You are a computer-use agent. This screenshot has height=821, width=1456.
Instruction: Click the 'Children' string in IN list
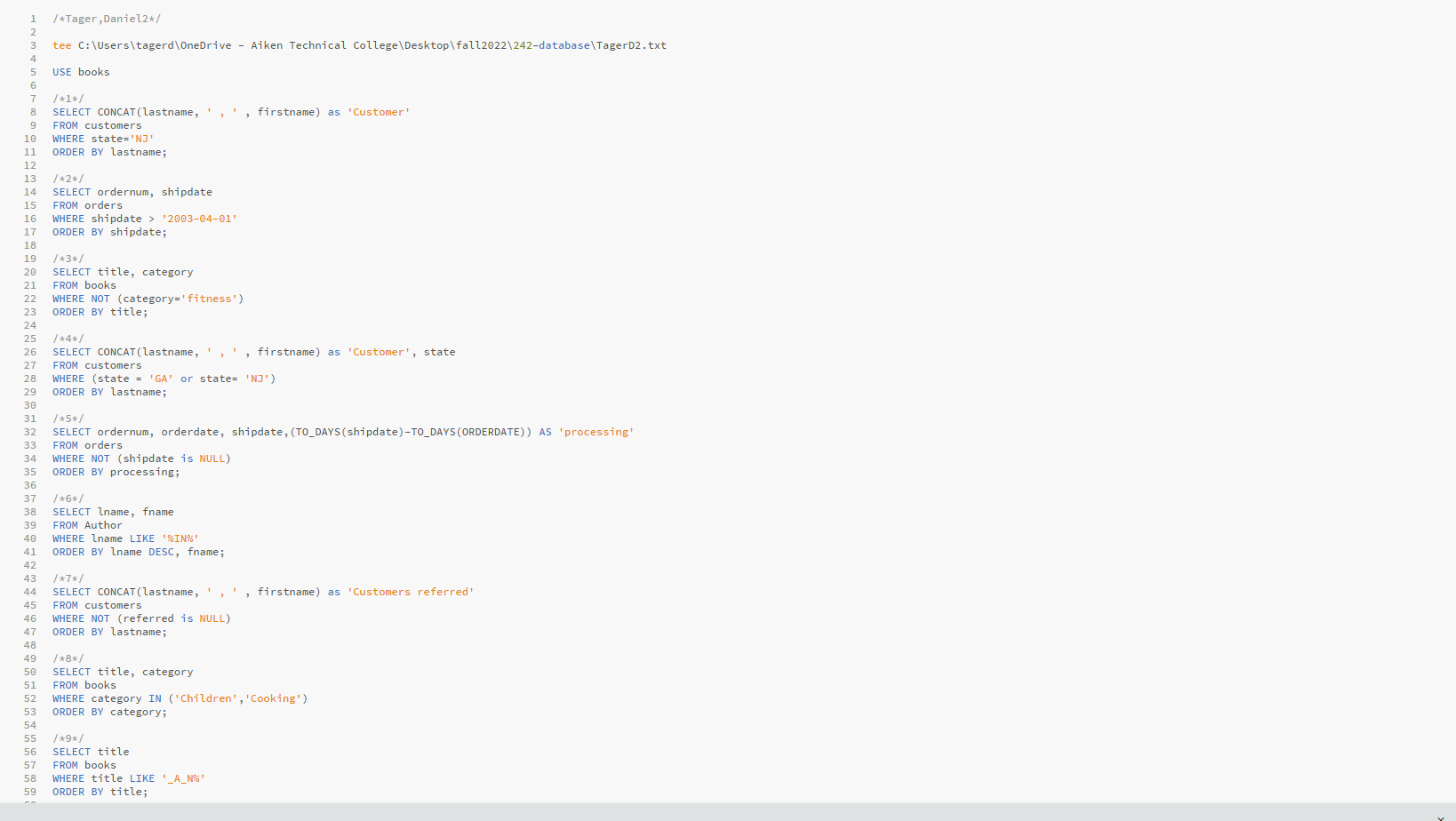point(206,698)
